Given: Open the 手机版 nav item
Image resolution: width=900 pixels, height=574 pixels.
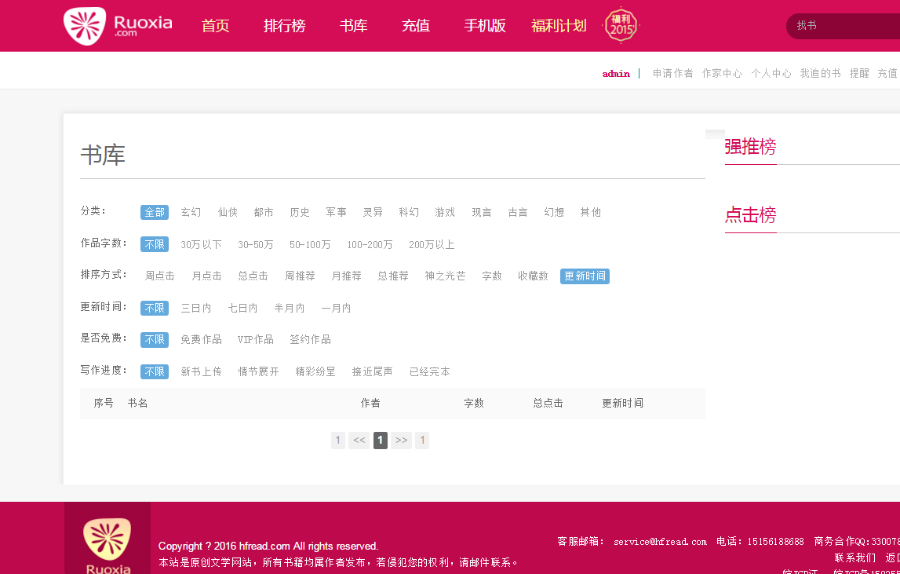Looking at the screenshot, I should [484, 26].
